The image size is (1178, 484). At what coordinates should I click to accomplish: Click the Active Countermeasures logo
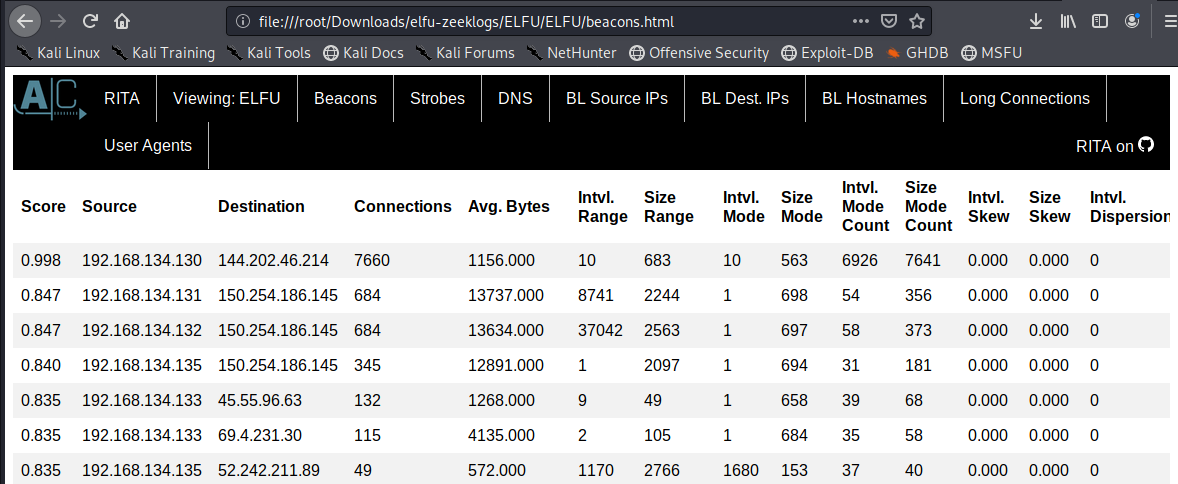[x=50, y=98]
